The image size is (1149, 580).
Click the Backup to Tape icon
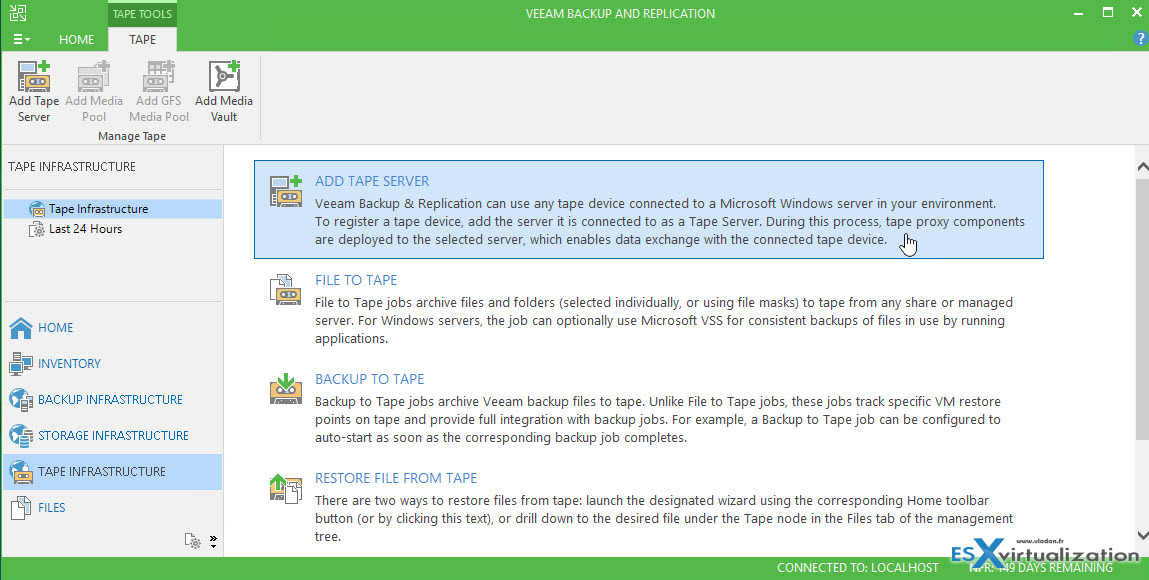[x=285, y=389]
